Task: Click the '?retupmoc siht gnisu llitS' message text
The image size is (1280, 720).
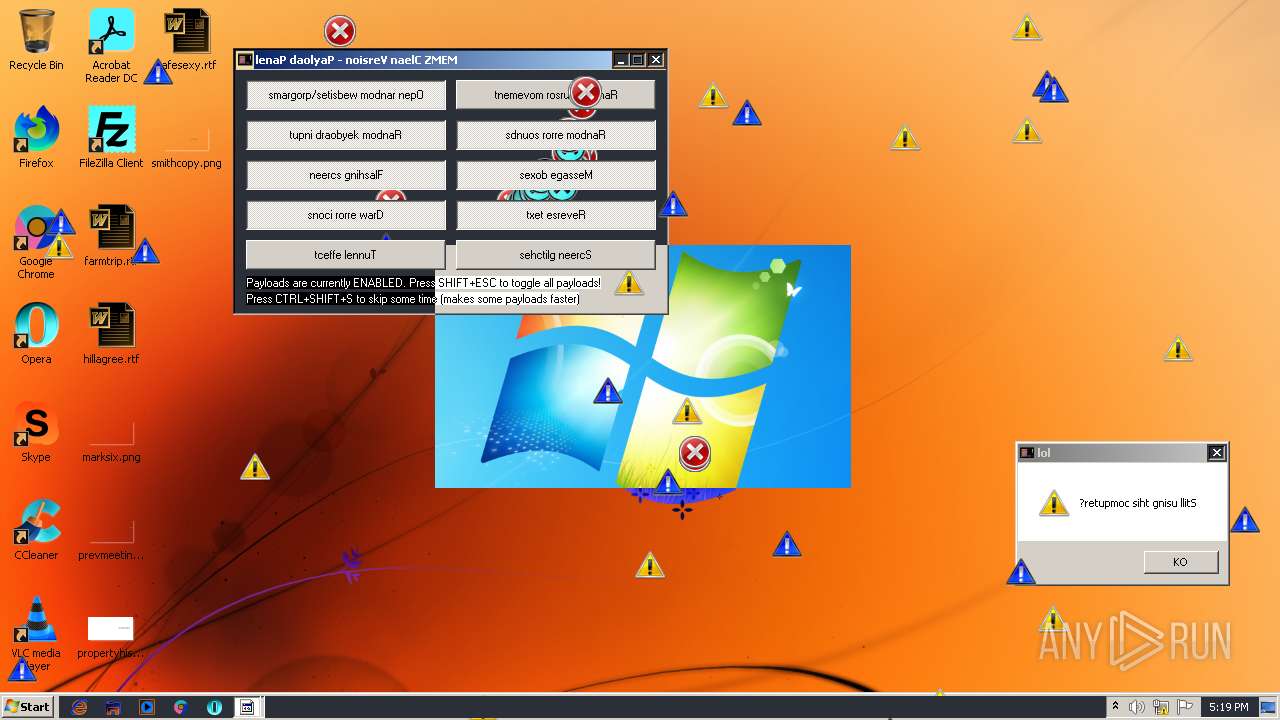Action: 1138,503
